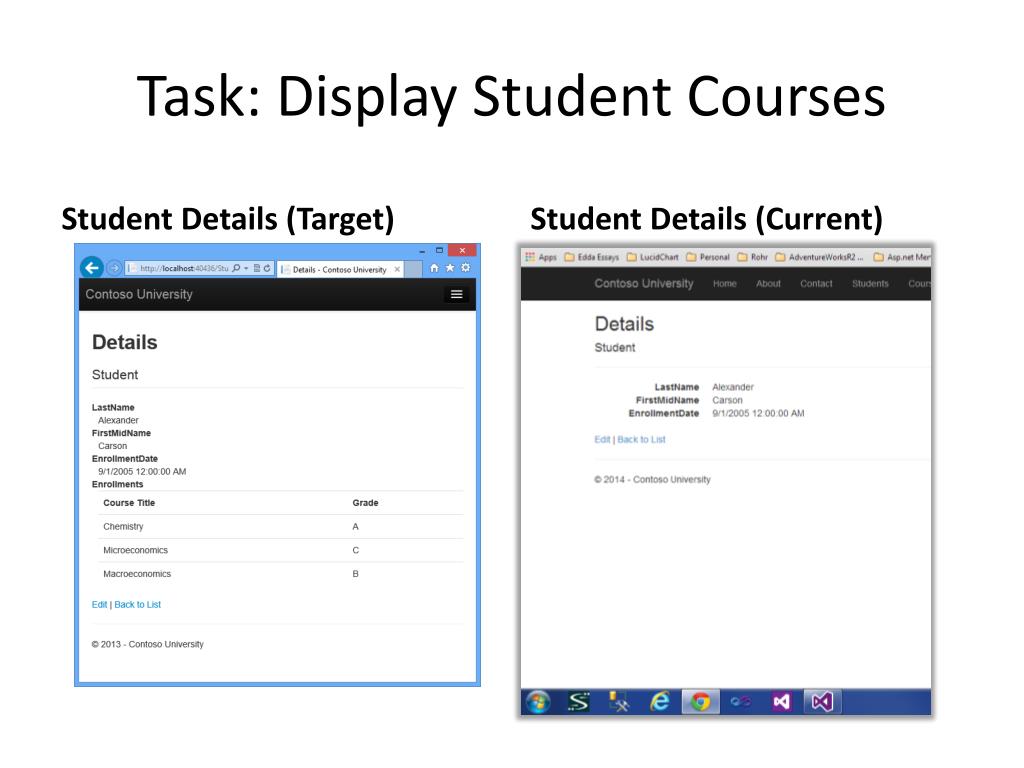Click the Macroeconomics course row
Image resolution: width=1024 pixels, height=768 pixels.
(281, 574)
